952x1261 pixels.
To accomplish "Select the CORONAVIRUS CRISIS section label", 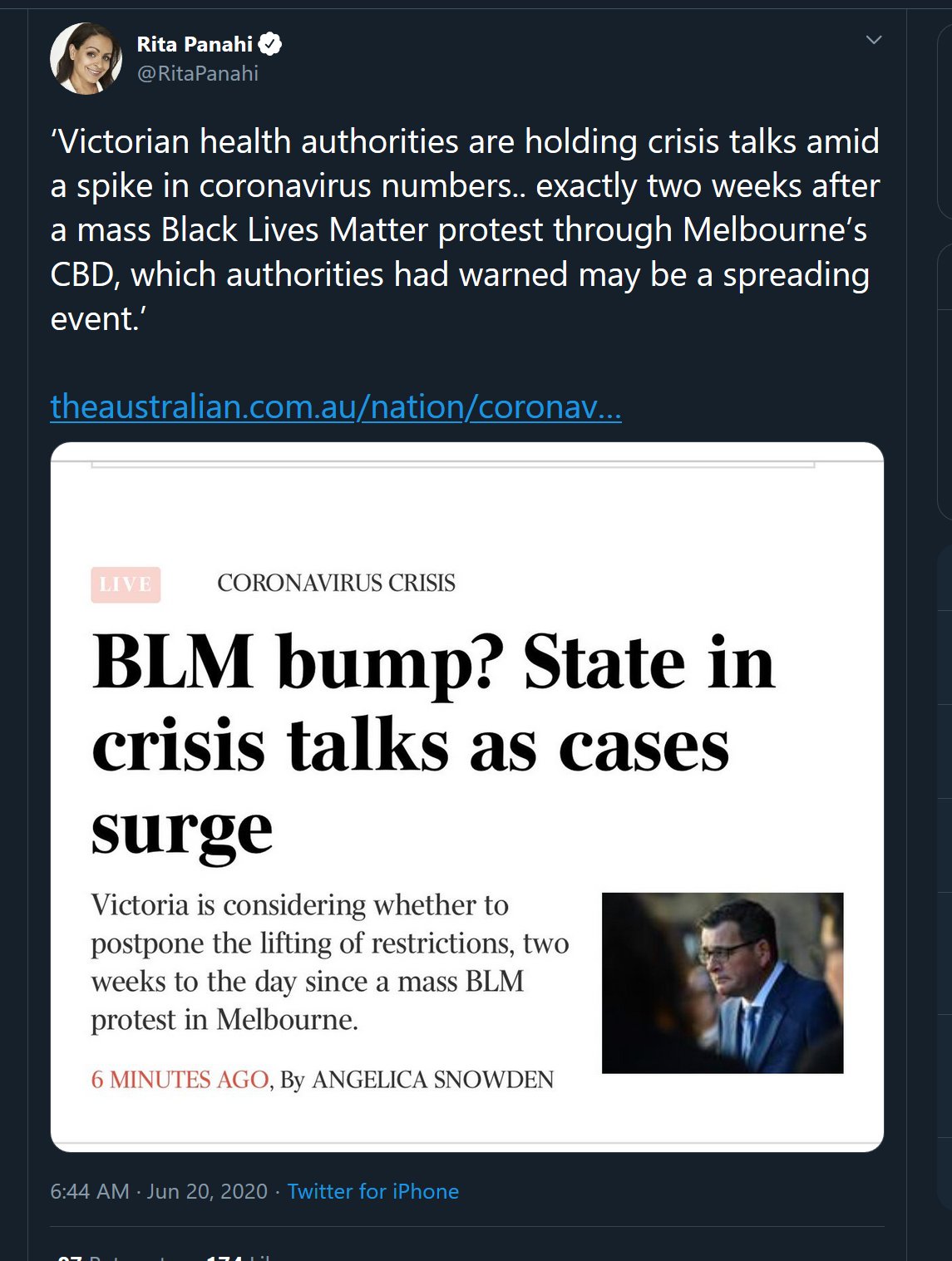I will [336, 584].
